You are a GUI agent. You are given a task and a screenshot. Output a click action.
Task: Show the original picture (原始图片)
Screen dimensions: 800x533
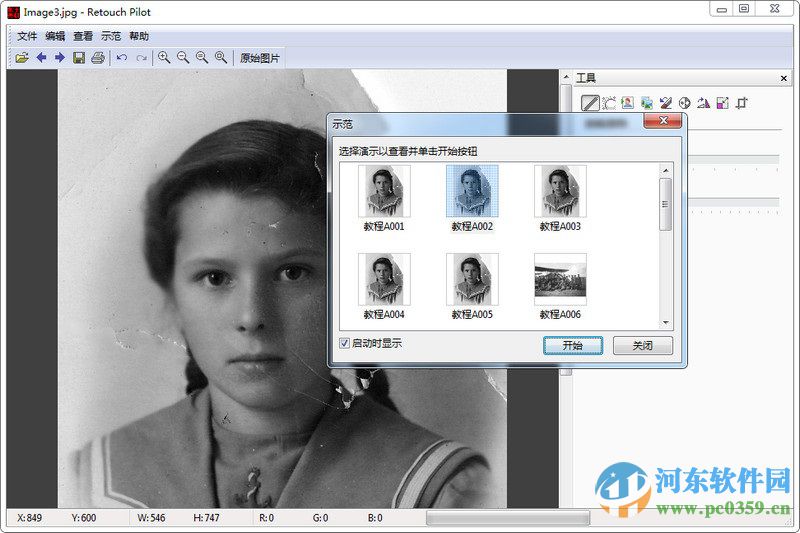tap(260, 58)
